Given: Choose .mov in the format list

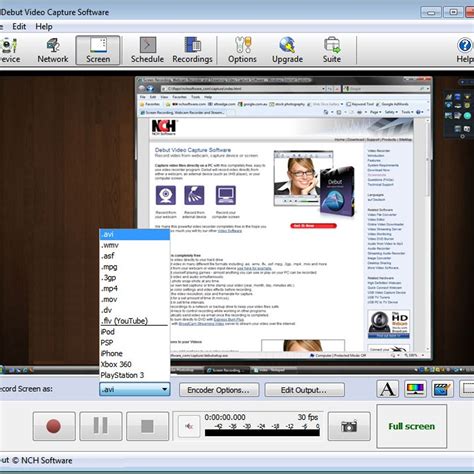Looking at the screenshot, I should 135,299.
